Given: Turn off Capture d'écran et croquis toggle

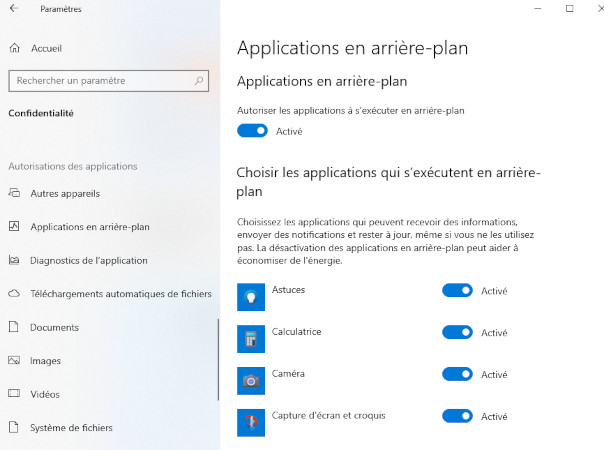Looking at the screenshot, I should pos(457,416).
